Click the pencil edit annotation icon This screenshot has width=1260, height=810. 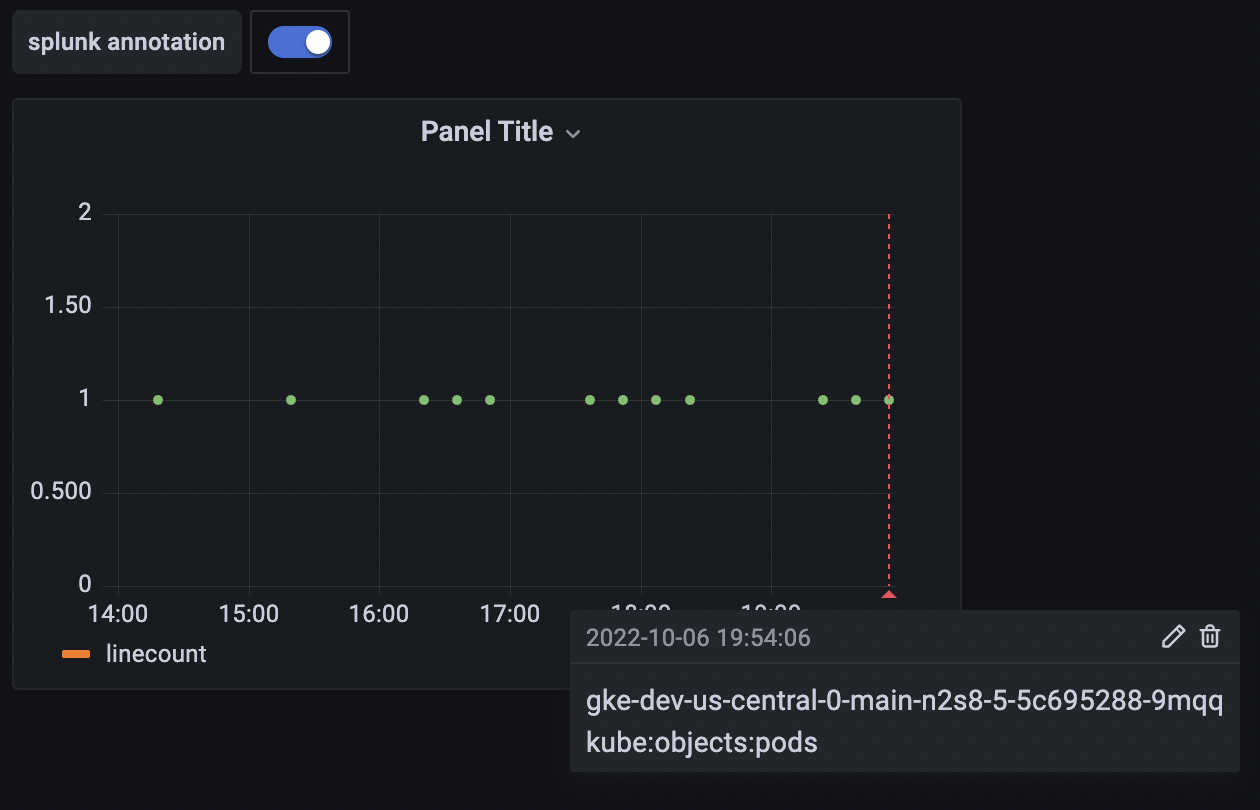click(x=1173, y=637)
